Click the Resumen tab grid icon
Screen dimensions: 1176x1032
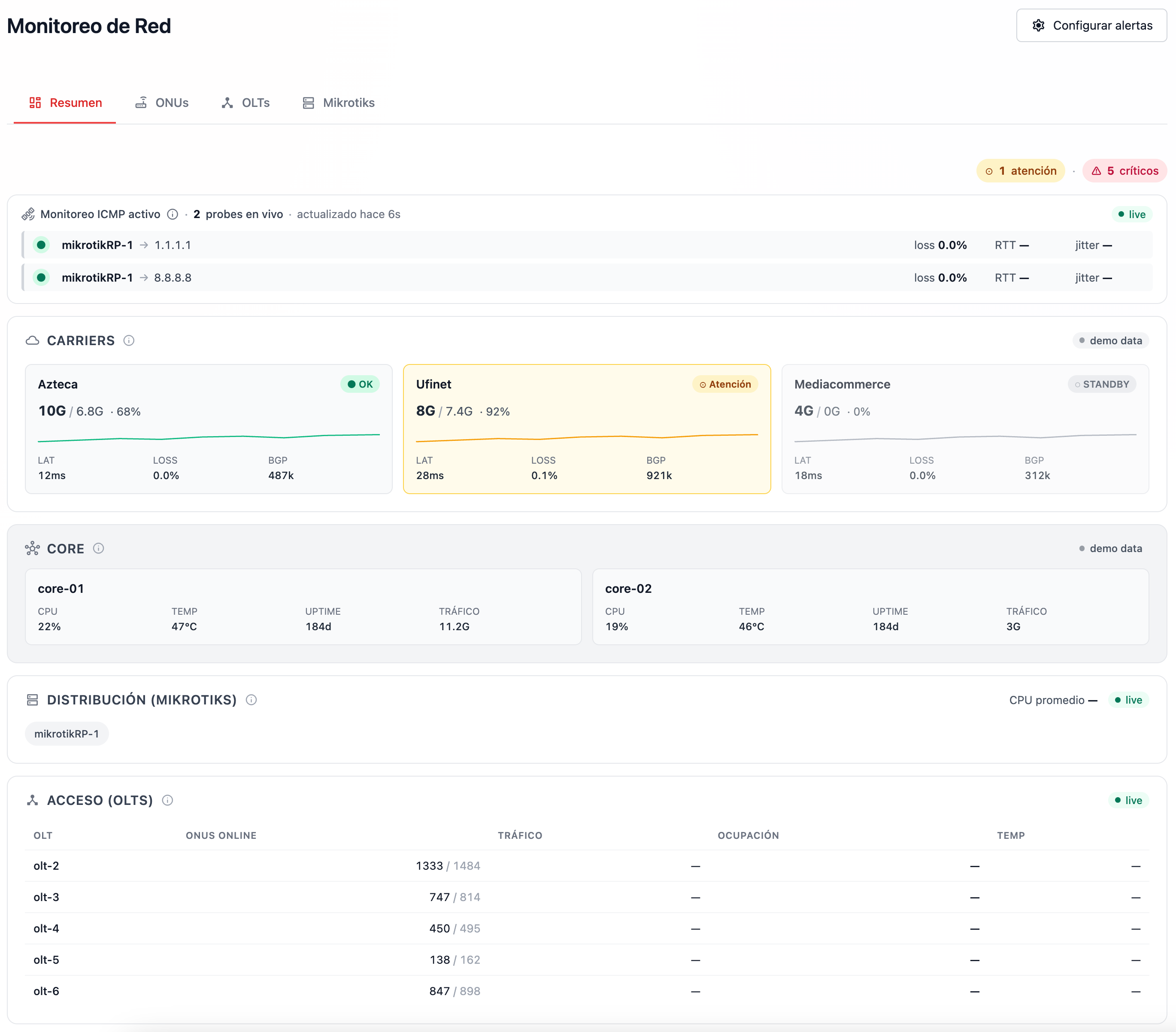pos(35,103)
